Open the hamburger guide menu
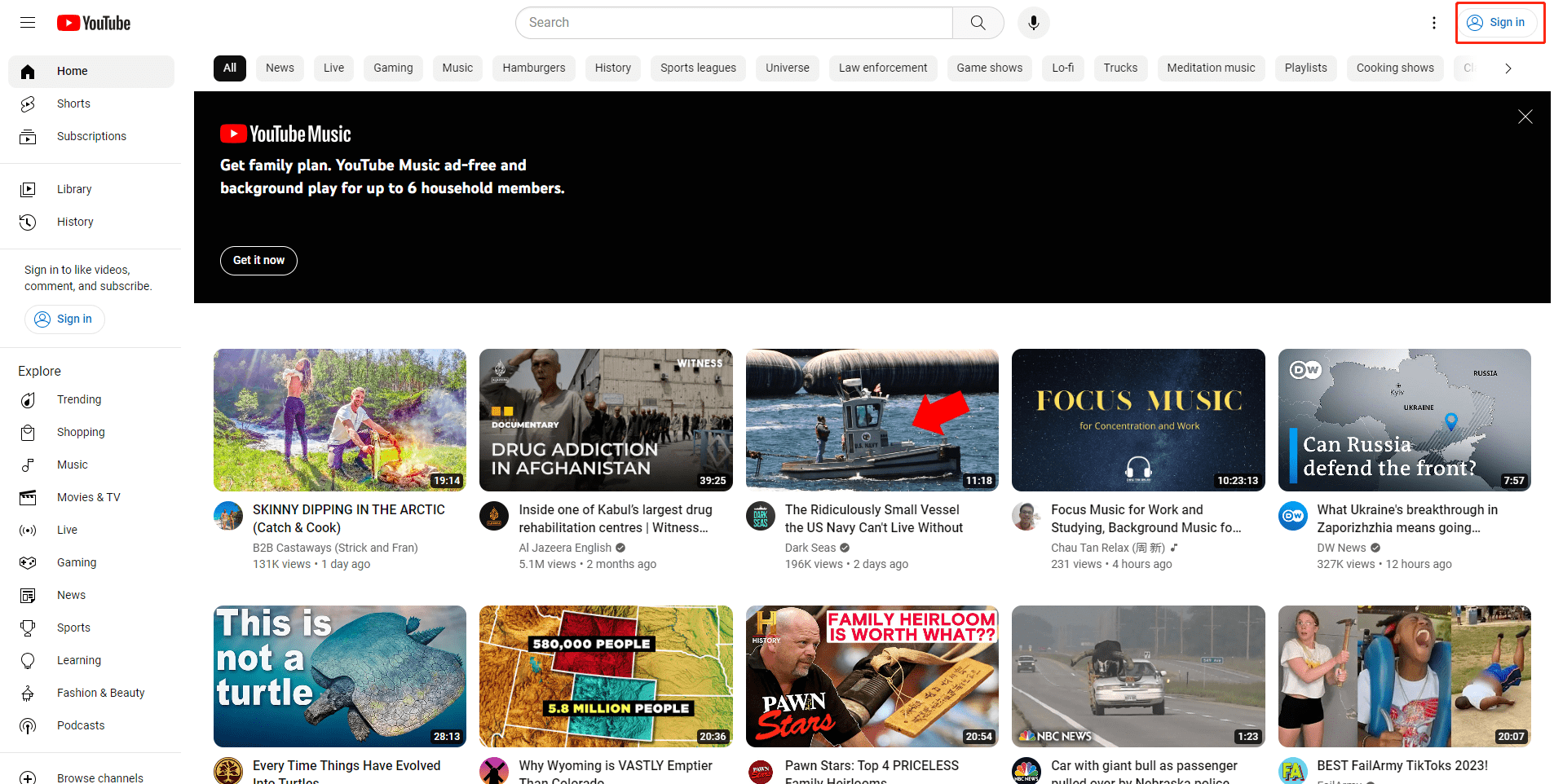The height and width of the screenshot is (784, 1554). click(28, 23)
